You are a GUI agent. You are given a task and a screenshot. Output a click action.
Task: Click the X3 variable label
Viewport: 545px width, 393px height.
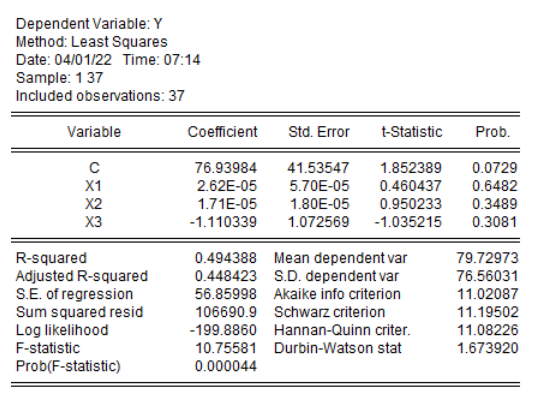pos(93,222)
